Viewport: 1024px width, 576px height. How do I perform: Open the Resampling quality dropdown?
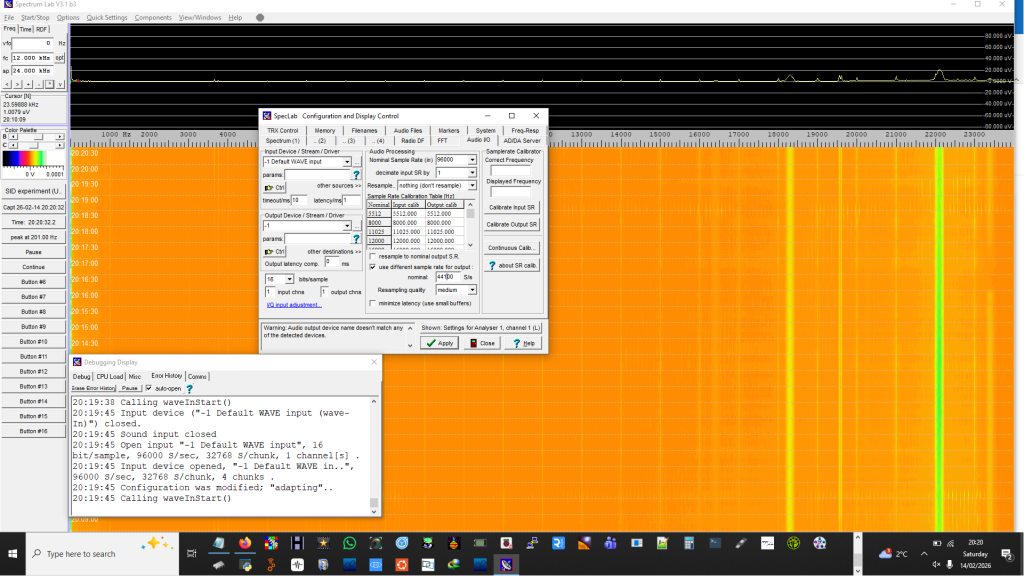(x=472, y=290)
